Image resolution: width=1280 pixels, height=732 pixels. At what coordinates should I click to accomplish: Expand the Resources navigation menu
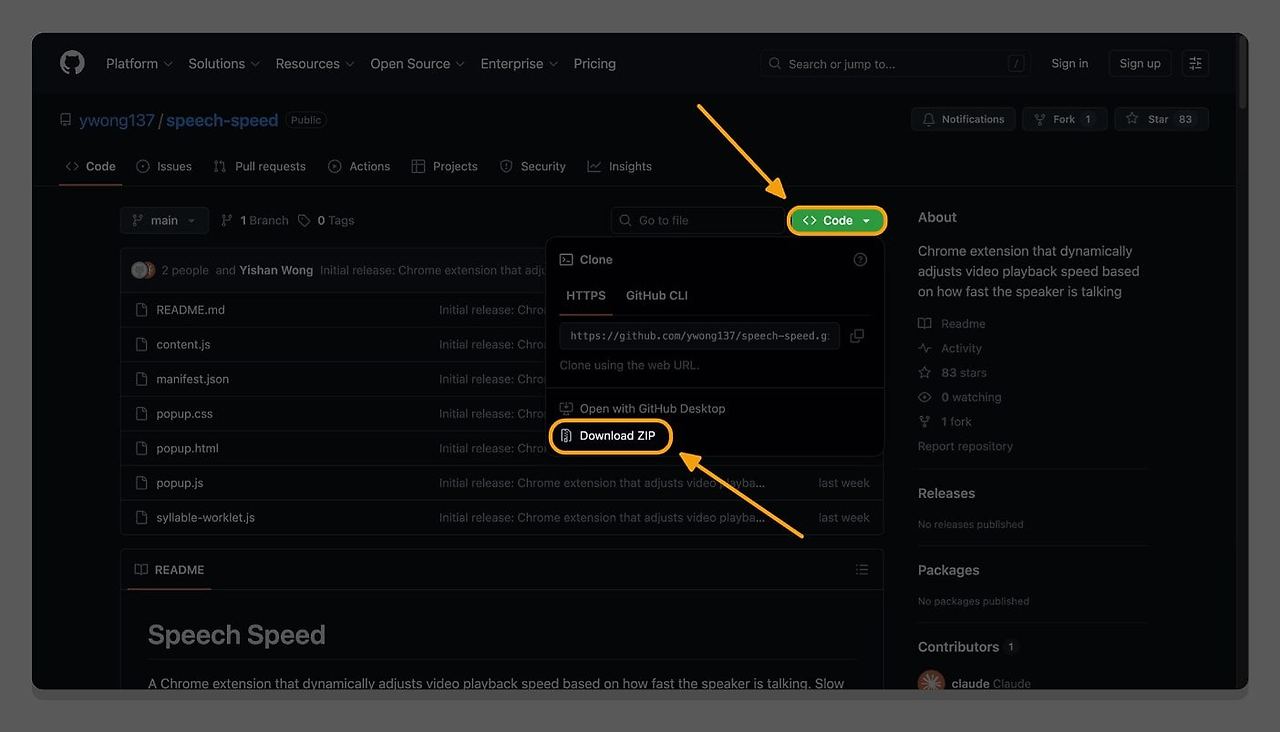(315, 63)
